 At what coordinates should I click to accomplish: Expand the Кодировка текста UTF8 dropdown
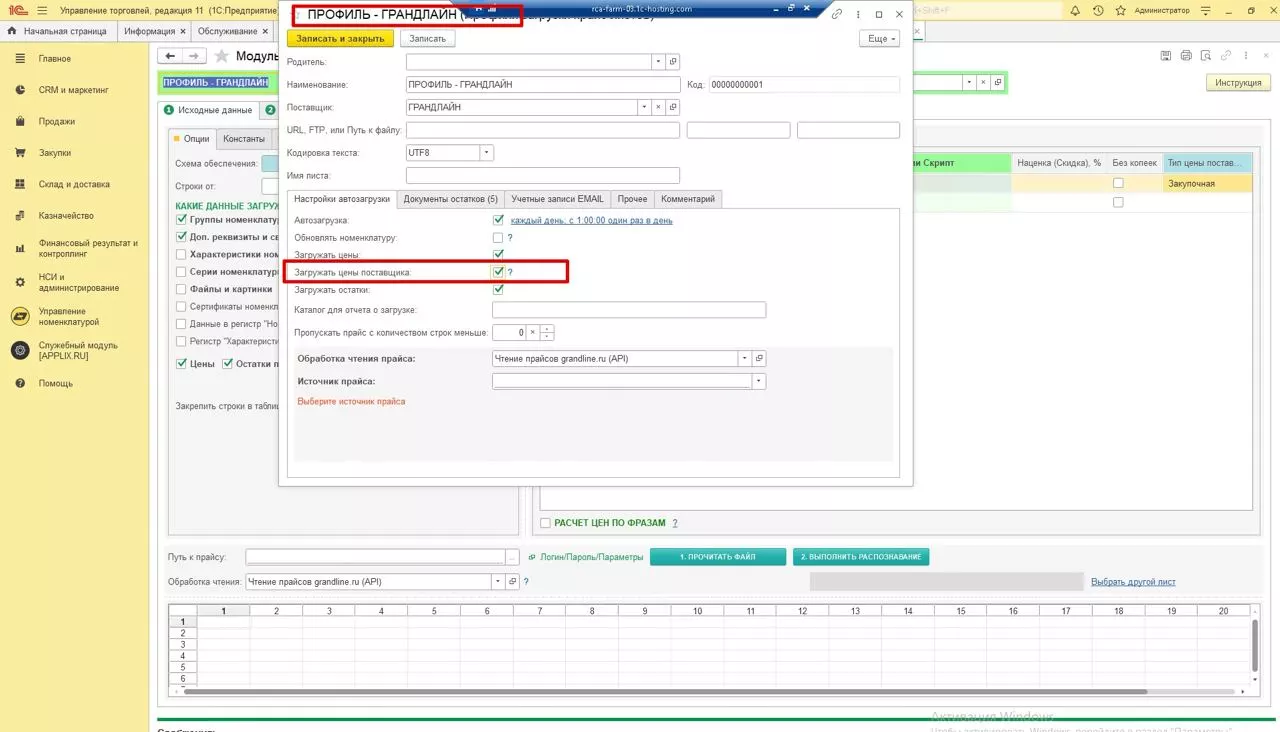(x=487, y=153)
